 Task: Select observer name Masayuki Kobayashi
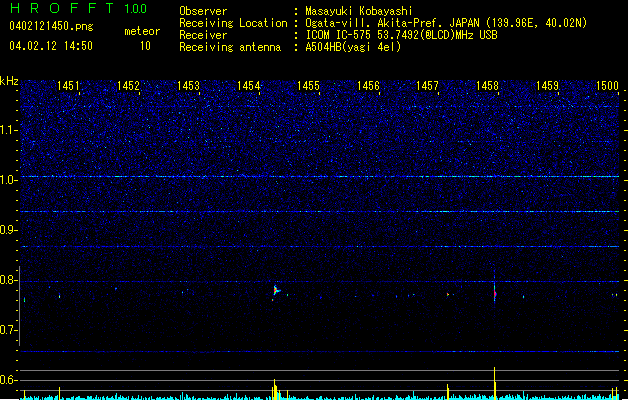[359, 11]
